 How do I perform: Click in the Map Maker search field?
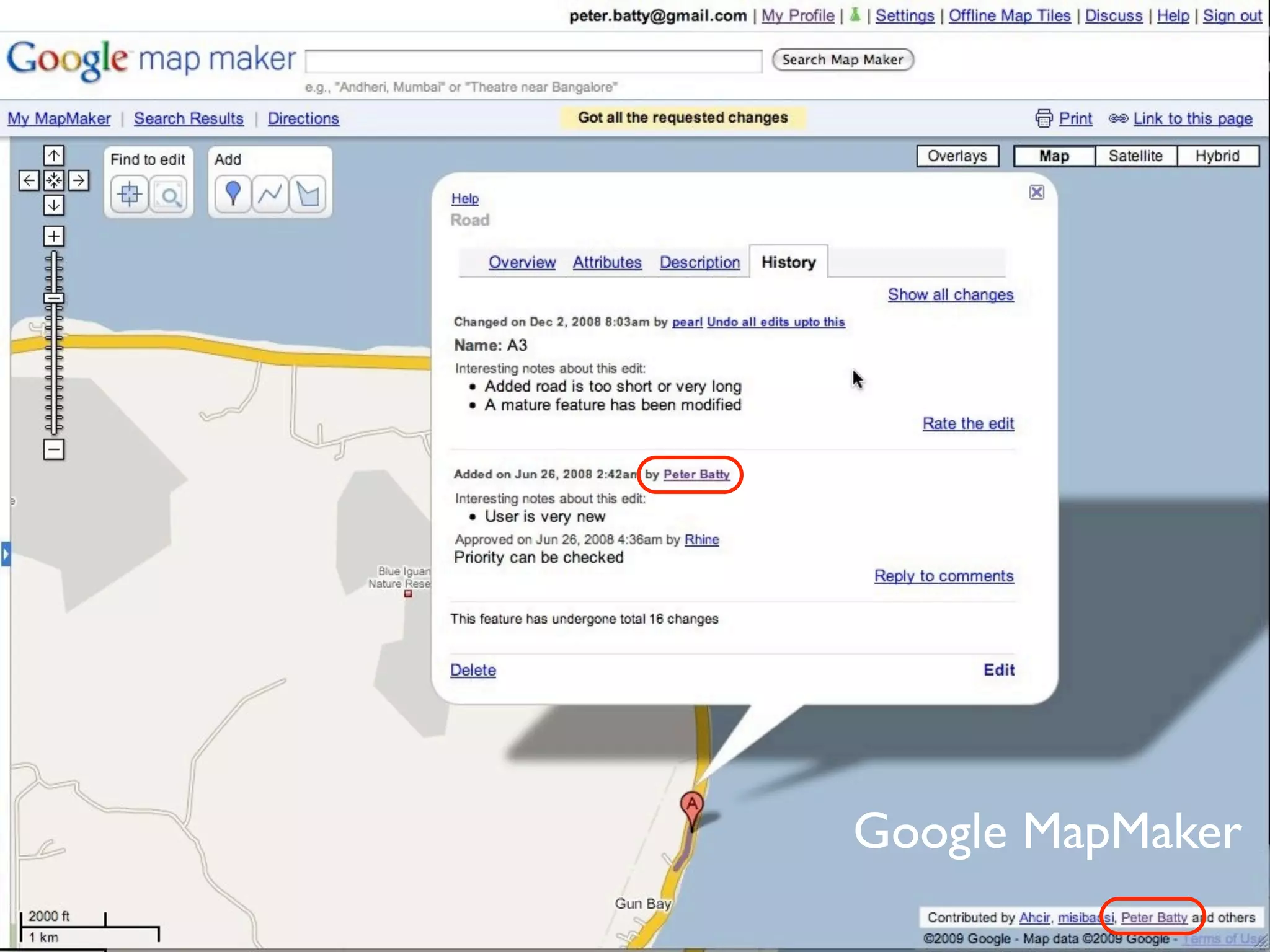[533, 61]
